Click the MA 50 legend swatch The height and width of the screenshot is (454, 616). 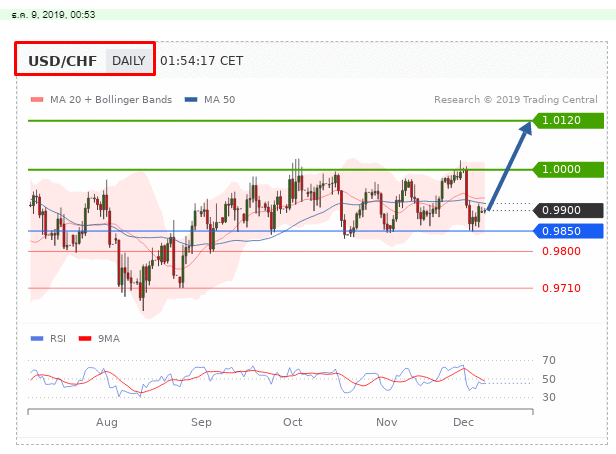(x=191, y=100)
